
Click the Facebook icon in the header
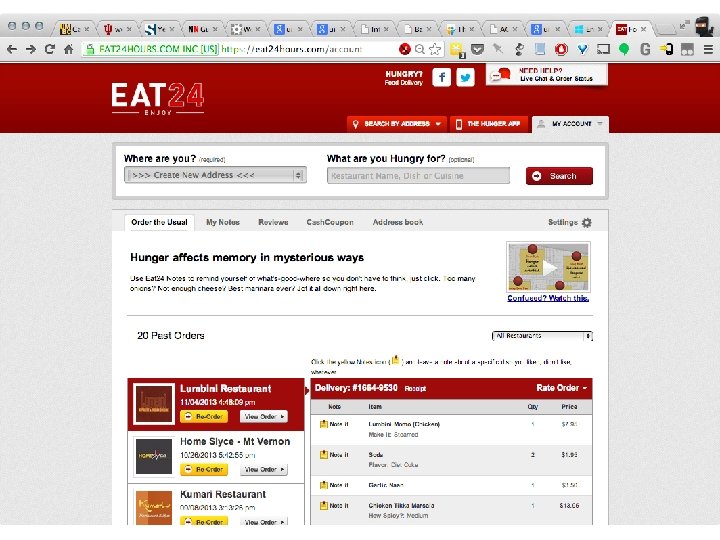tap(441, 77)
